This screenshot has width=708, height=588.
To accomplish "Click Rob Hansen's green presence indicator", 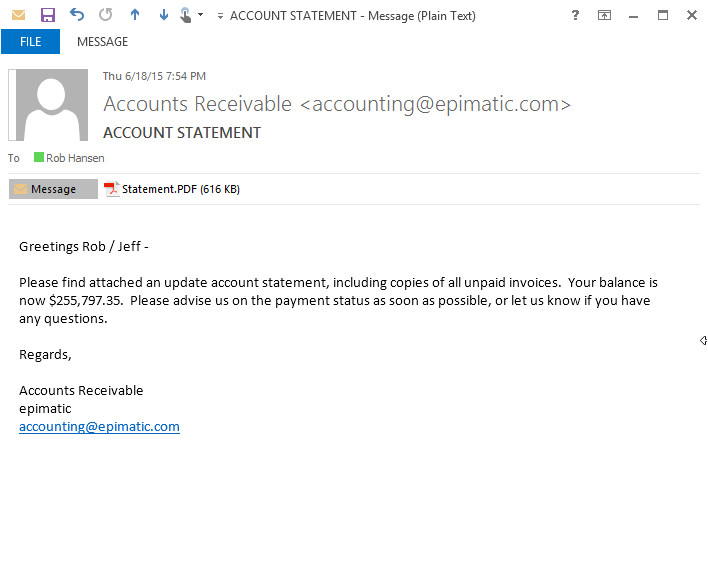I will coord(39,158).
